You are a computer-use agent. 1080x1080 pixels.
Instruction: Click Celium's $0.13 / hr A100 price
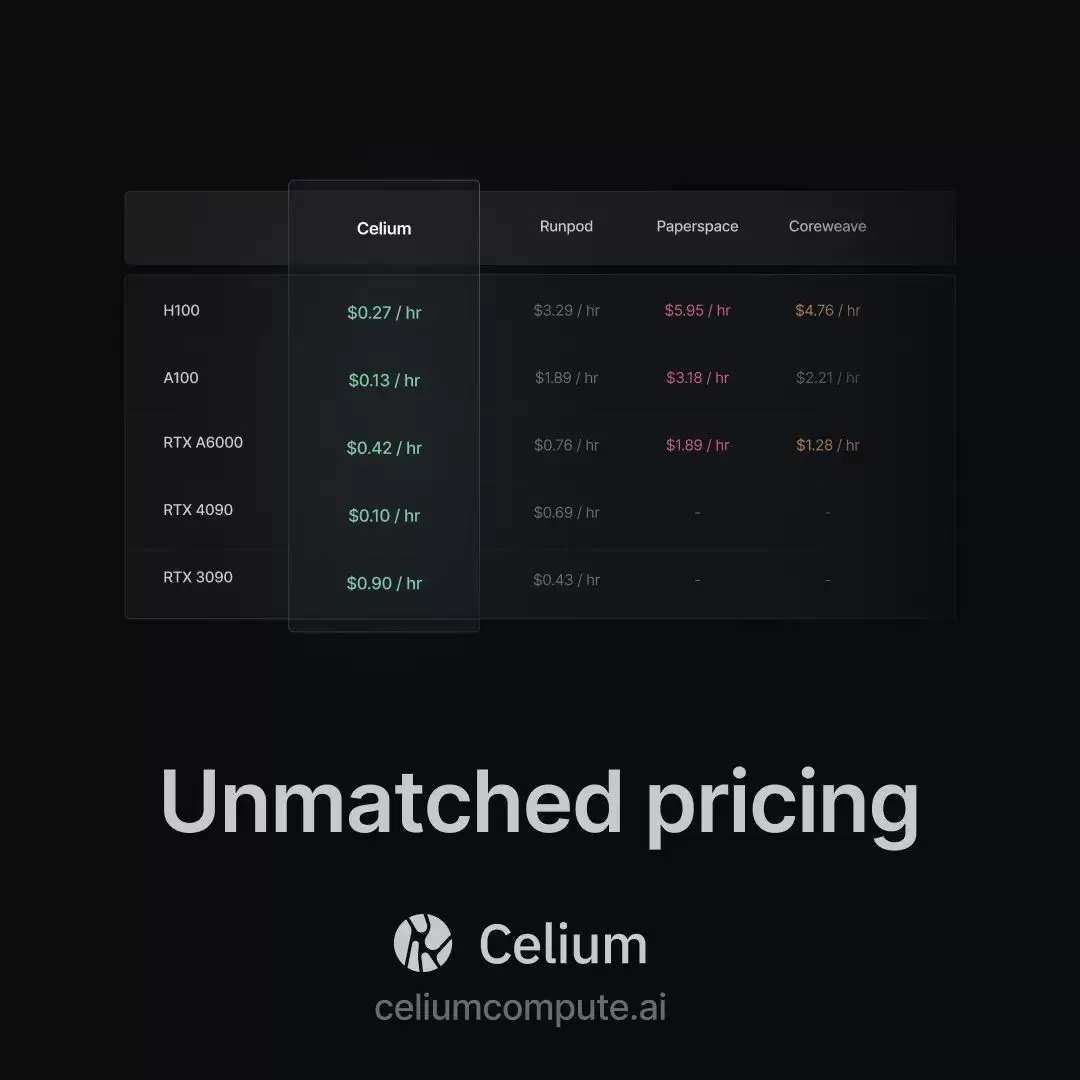coord(384,381)
